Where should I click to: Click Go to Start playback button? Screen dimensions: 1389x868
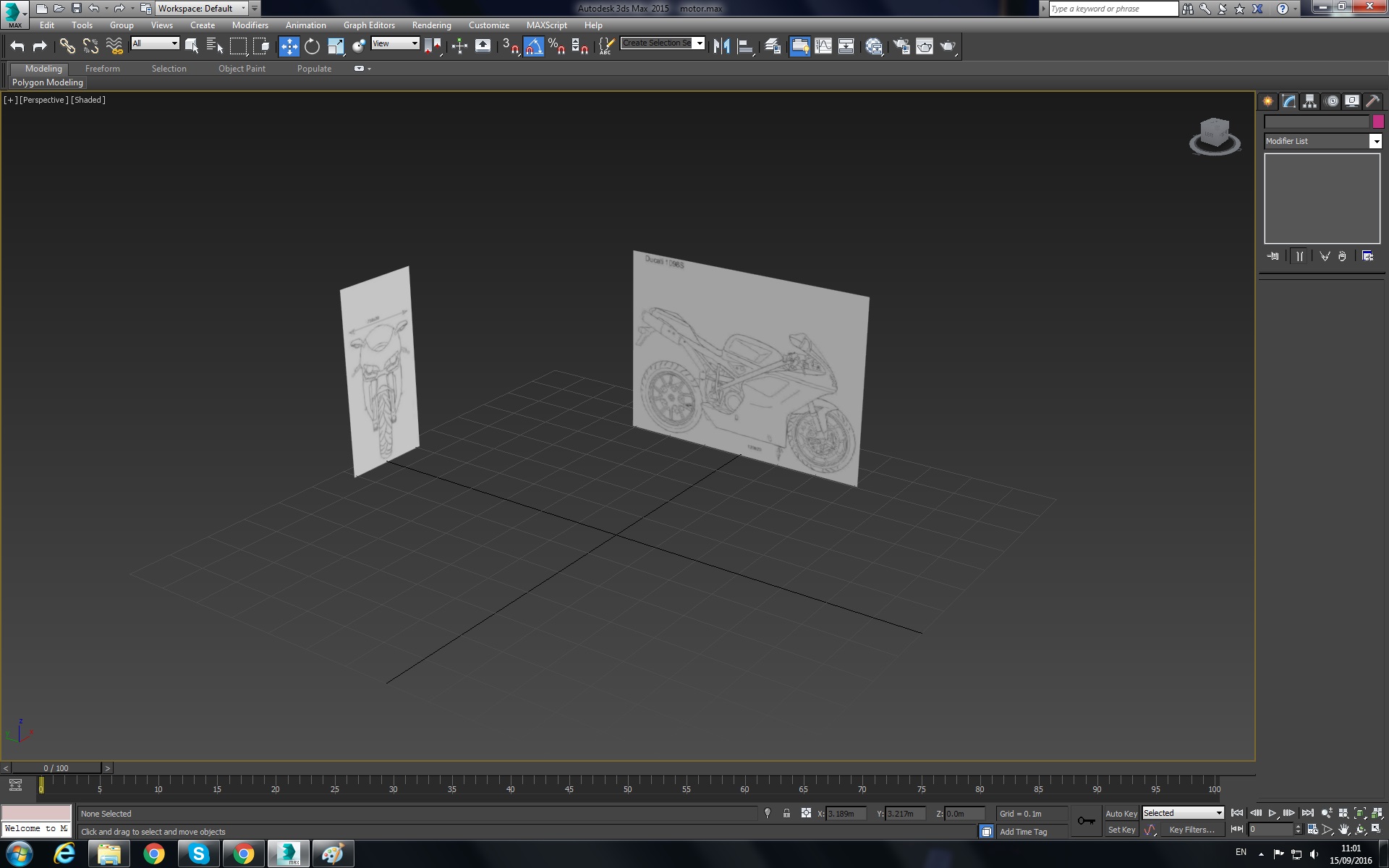point(1237,813)
